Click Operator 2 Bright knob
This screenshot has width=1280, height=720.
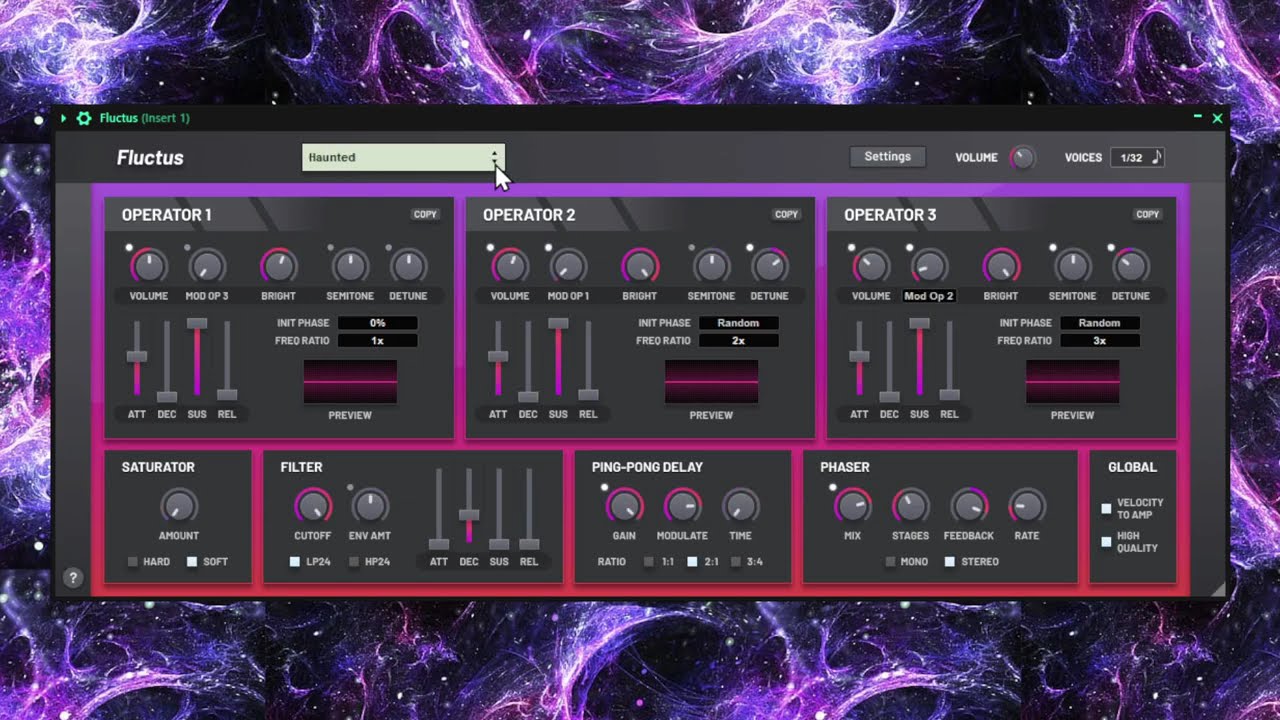coord(640,266)
